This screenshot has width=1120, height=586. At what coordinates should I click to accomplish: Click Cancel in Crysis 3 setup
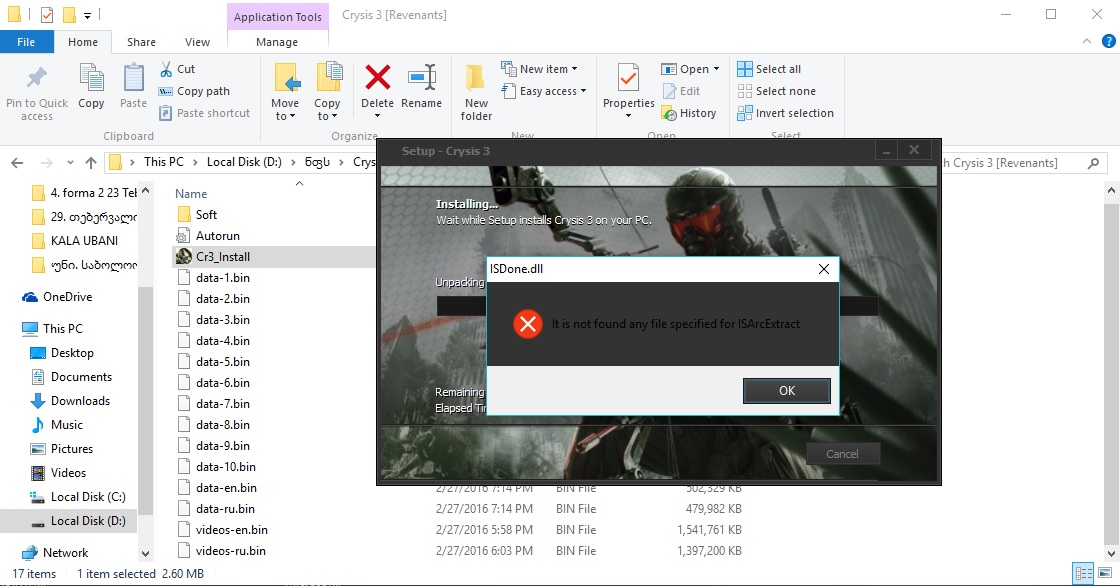coord(842,453)
